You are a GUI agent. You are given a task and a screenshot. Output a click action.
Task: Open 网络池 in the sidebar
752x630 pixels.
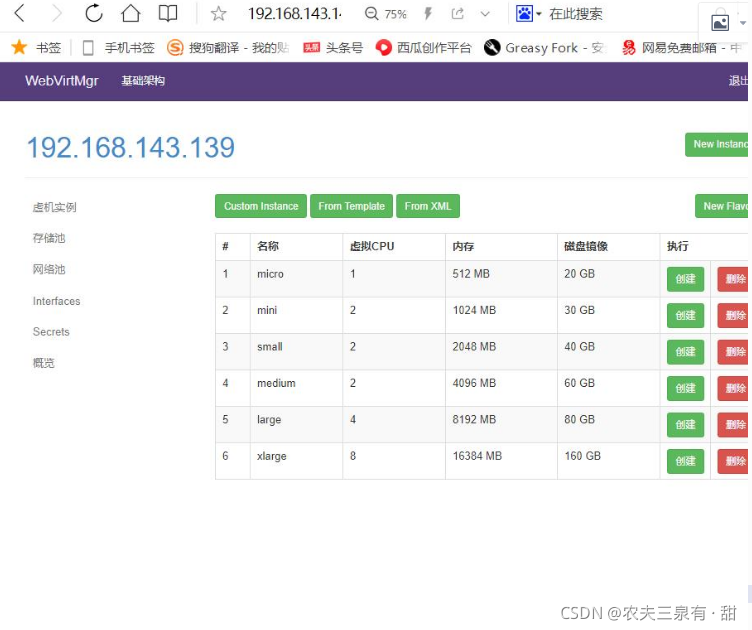48,269
